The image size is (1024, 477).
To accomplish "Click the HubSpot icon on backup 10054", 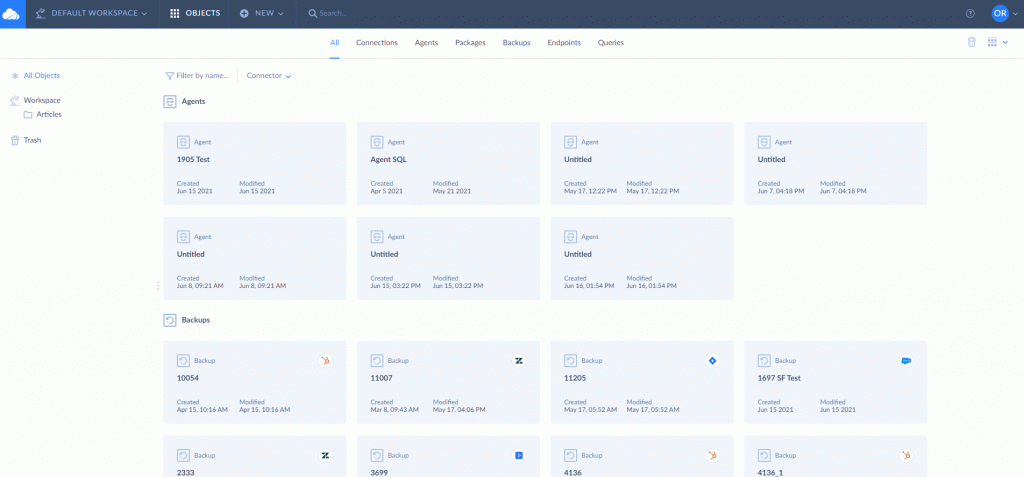I will click(x=325, y=360).
